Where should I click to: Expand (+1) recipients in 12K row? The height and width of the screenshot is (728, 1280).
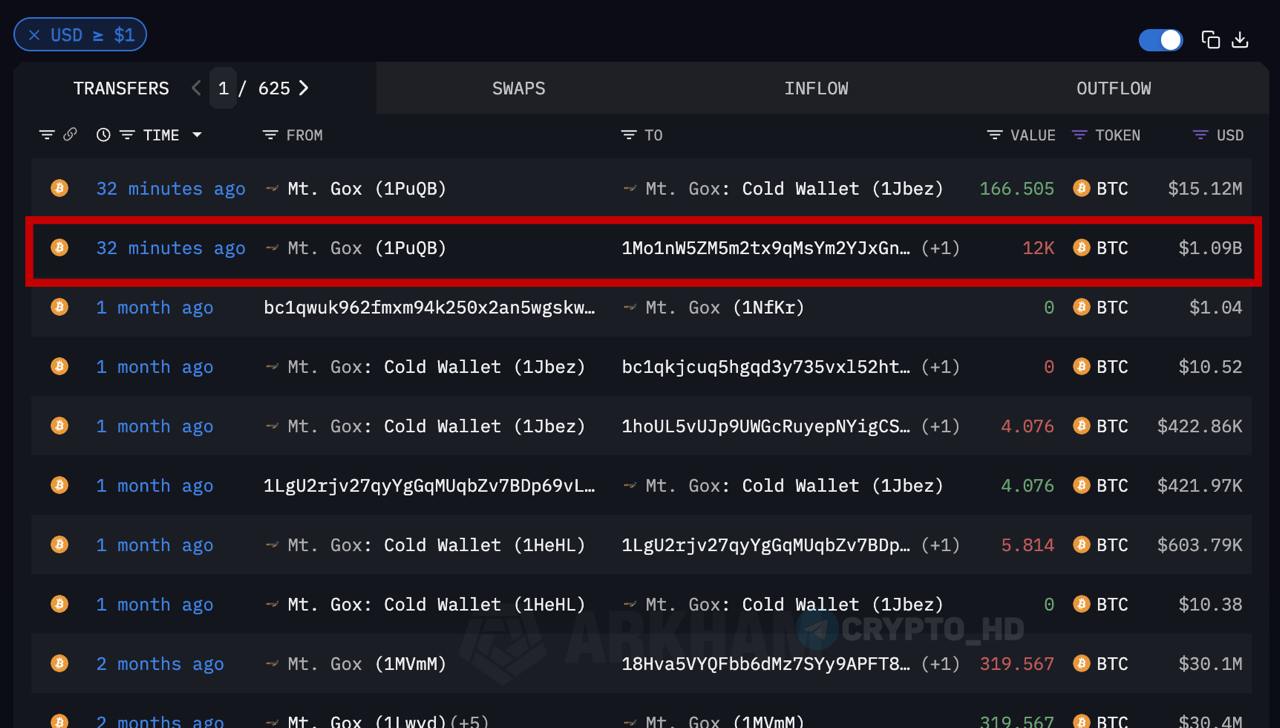(x=940, y=247)
